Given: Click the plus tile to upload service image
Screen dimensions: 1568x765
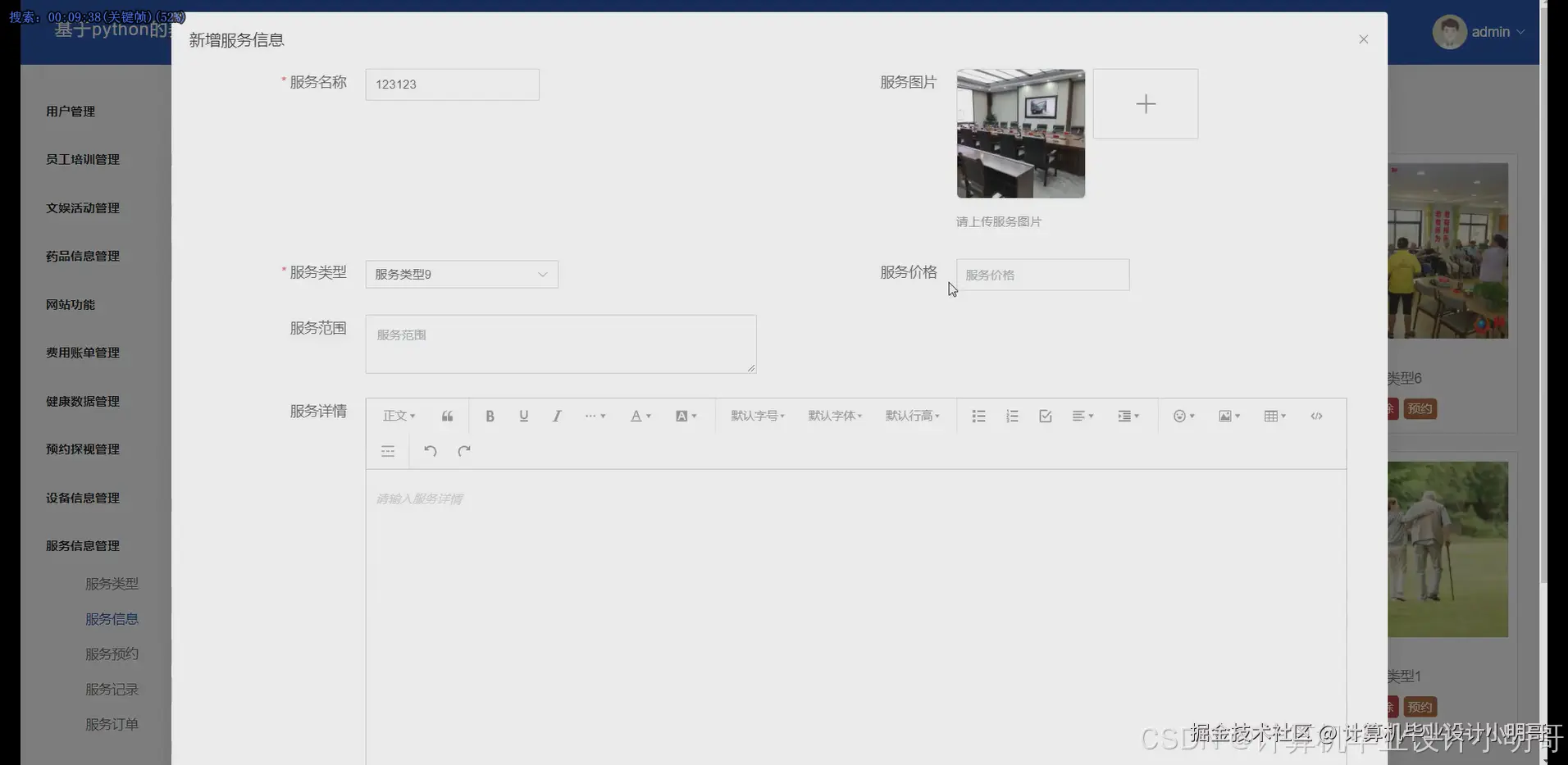Looking at the screenshot, I should click(x=1145, y=103).
